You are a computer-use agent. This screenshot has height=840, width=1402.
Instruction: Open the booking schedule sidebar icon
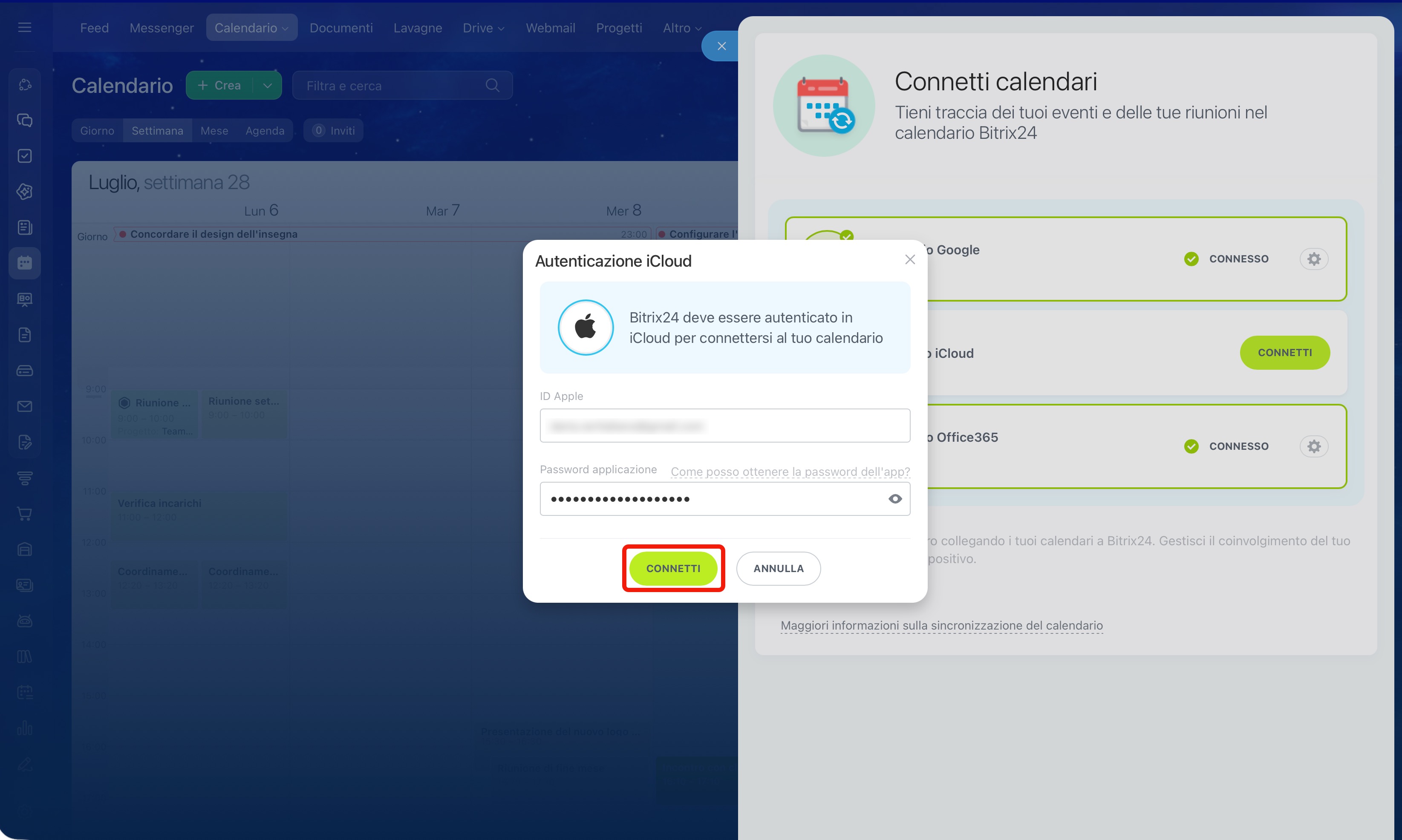[24, 692]
